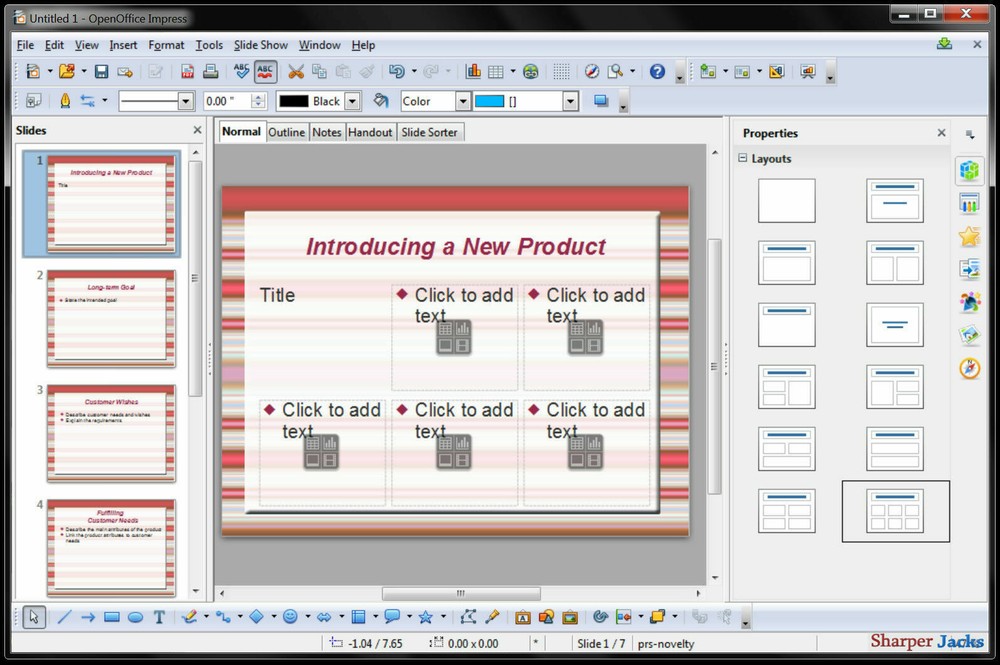The image size is (1000, 665).
Task: Activate the Ellipse drawing tool
Action: click(136, 617)
